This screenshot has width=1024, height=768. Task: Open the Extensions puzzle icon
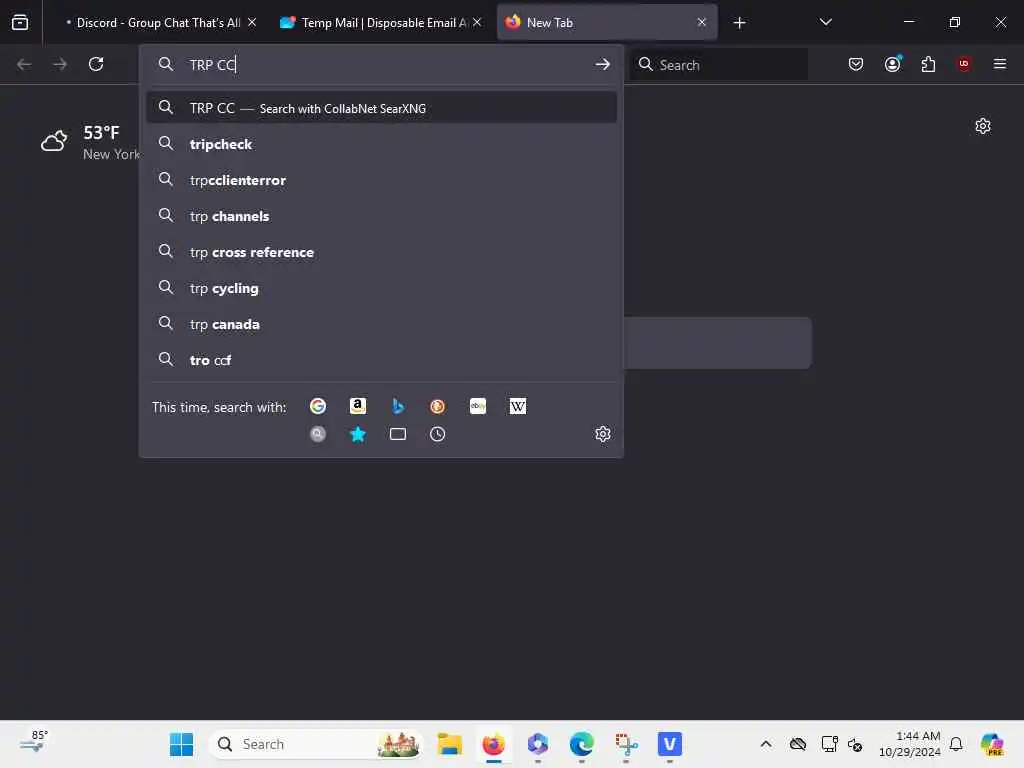pos(928,64)
